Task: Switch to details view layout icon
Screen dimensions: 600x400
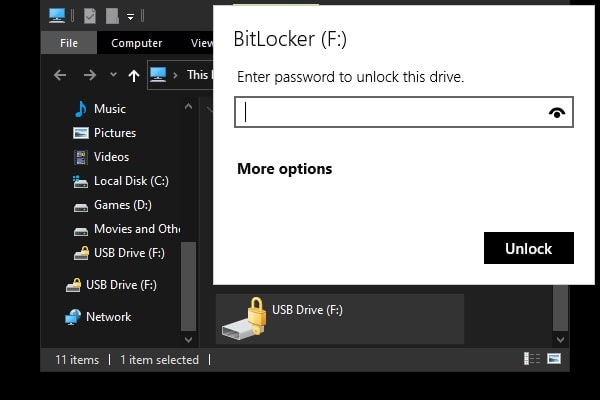Action: [x=530, y=359]
